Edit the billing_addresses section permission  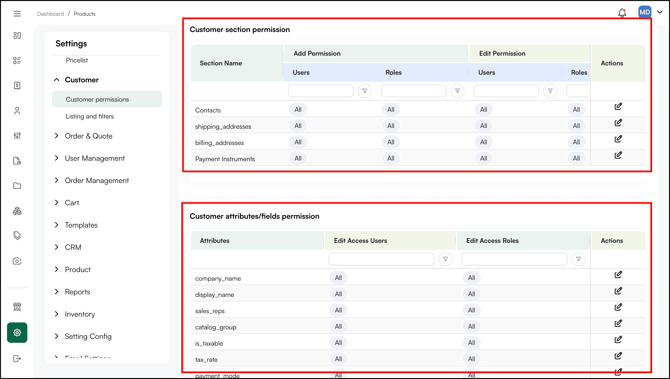(x=618, y=139)
